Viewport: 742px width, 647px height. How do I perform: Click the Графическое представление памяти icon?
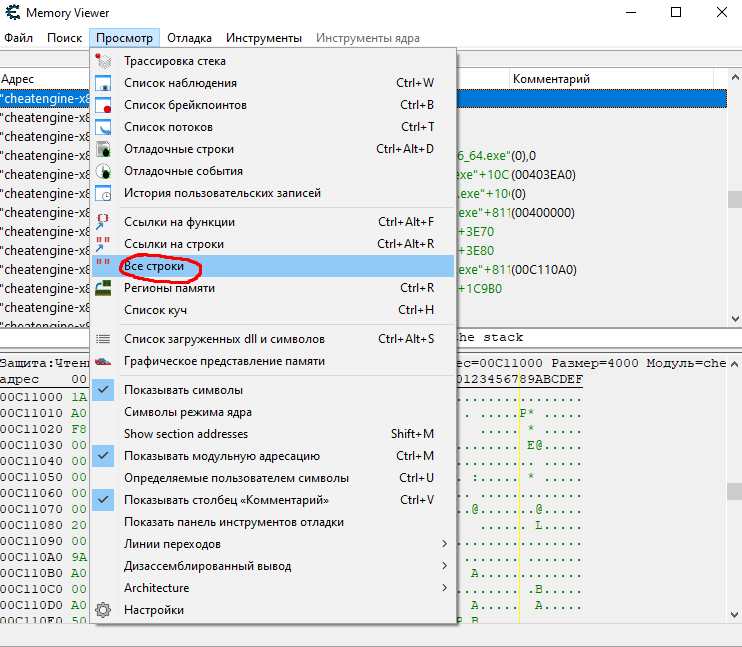[x=103, y=361]
